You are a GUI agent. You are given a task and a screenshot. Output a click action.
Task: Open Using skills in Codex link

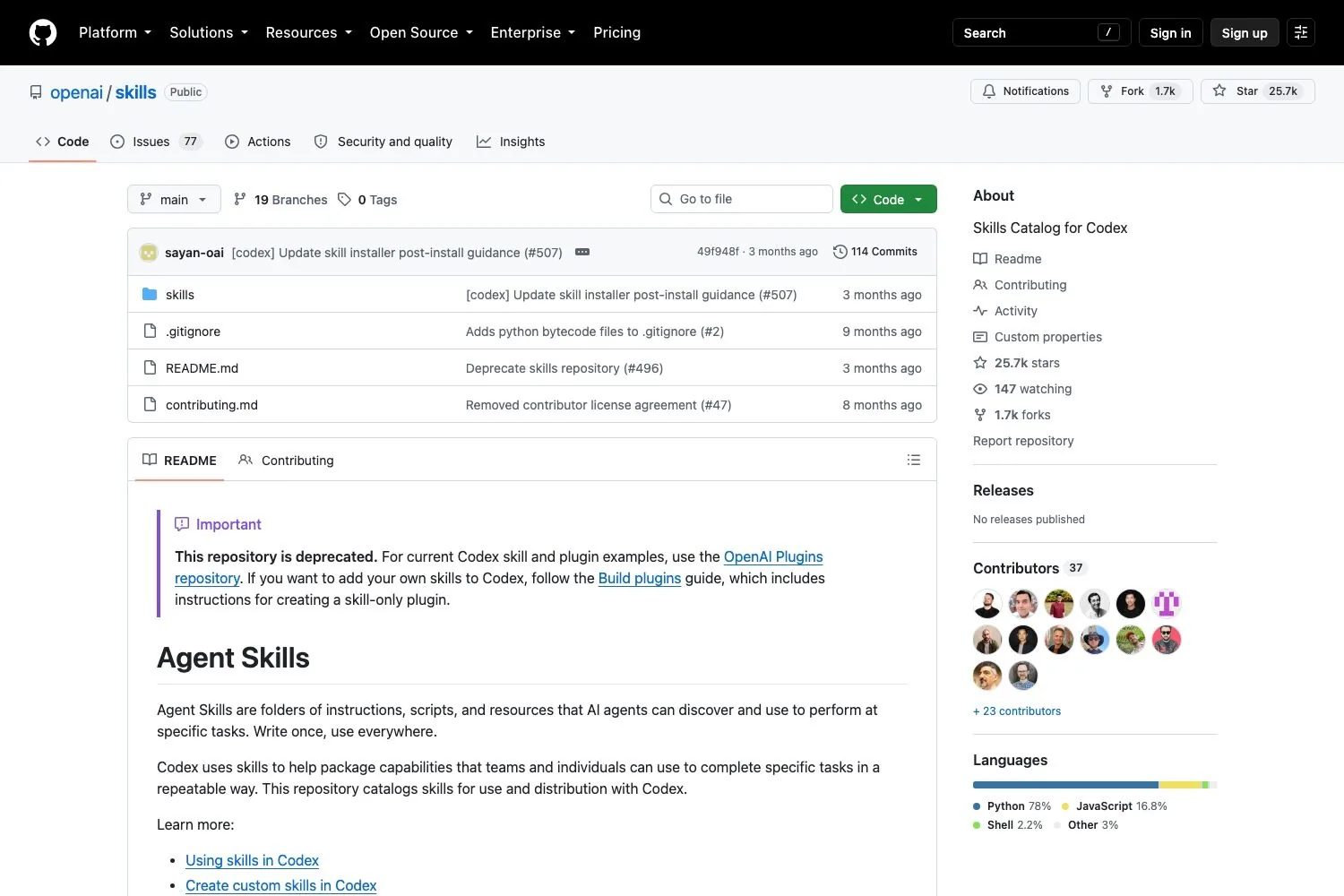point(252,860)
